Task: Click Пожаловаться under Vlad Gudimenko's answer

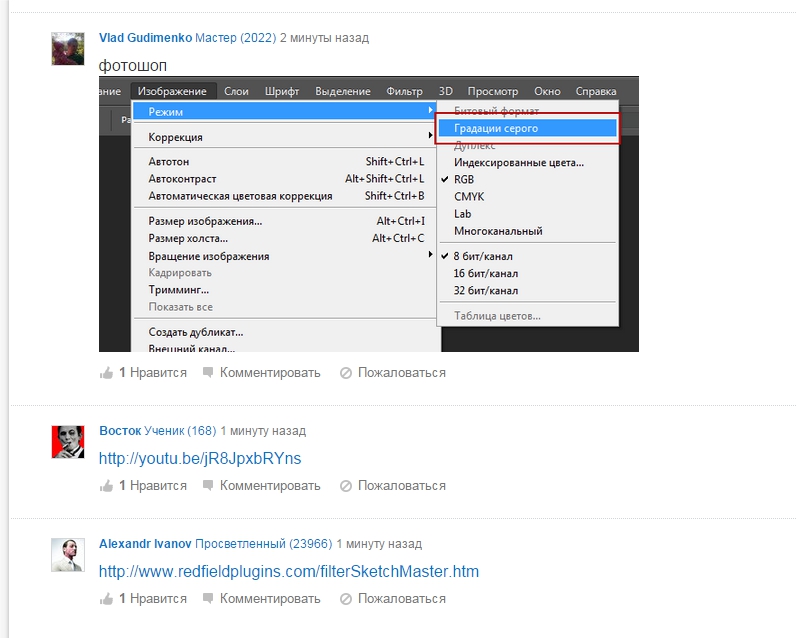Action: [402, 373]
